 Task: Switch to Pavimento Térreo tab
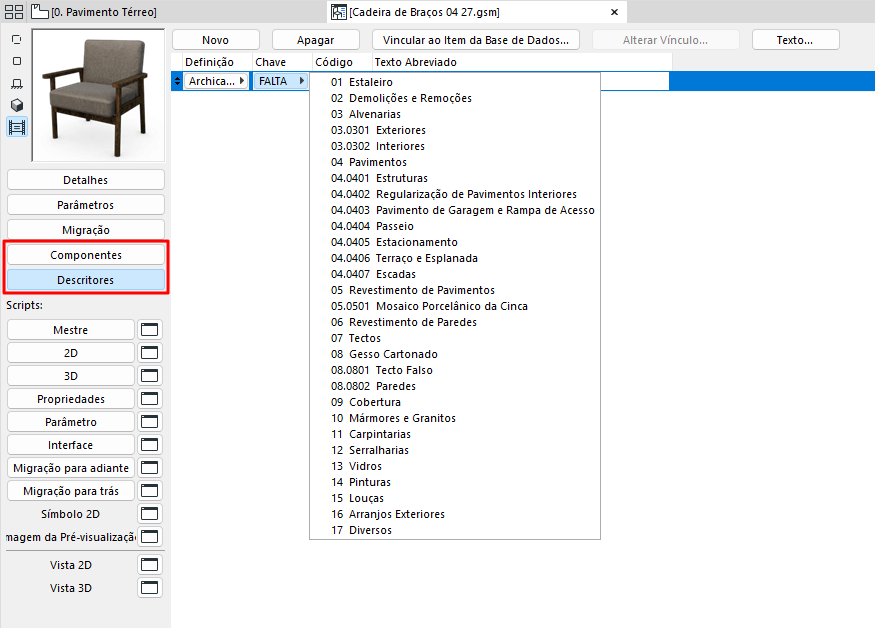pos(94,12)
